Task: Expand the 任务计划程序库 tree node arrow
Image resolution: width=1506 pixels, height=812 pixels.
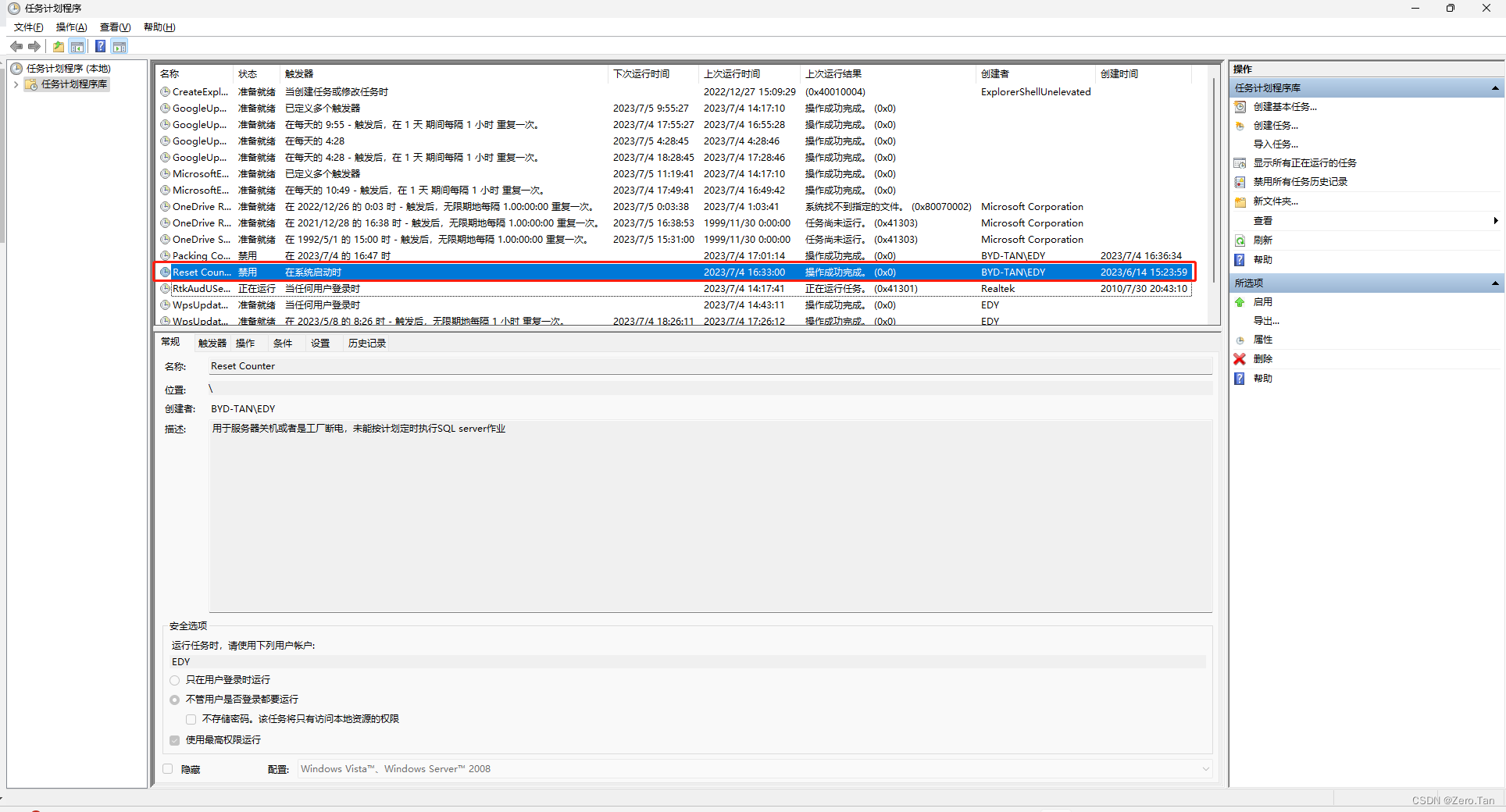Action: point(16,84)
